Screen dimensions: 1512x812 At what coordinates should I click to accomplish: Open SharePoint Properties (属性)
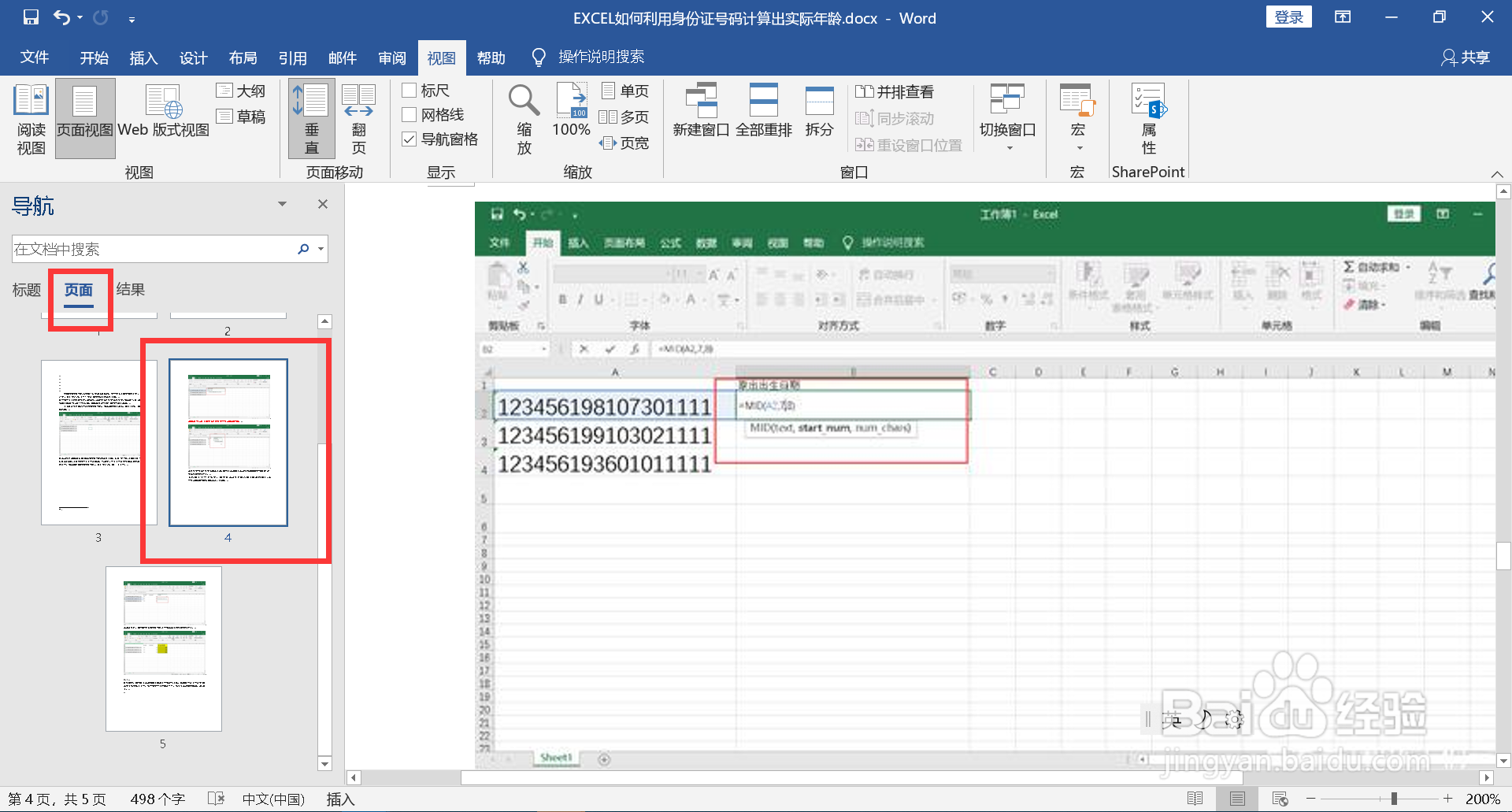click(1149, 120)
